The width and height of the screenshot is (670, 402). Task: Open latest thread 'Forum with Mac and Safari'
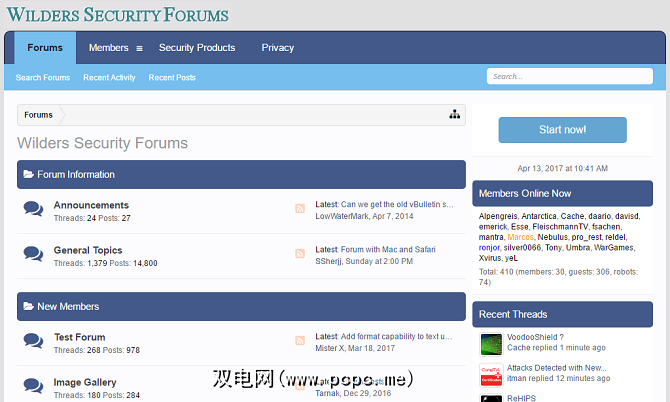tap(388, 249)
